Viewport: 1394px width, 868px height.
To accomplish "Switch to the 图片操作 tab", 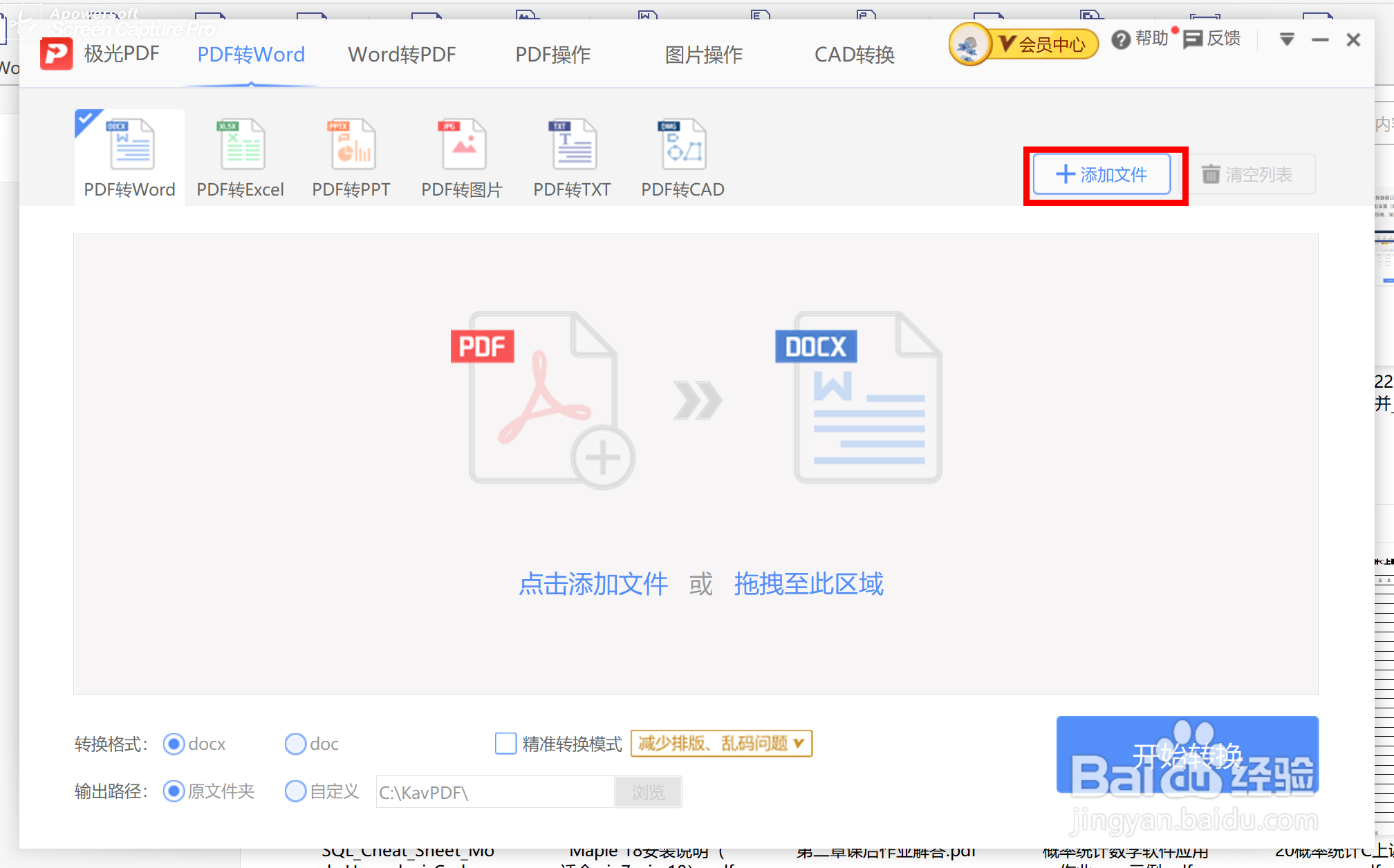I will [704, 55].
